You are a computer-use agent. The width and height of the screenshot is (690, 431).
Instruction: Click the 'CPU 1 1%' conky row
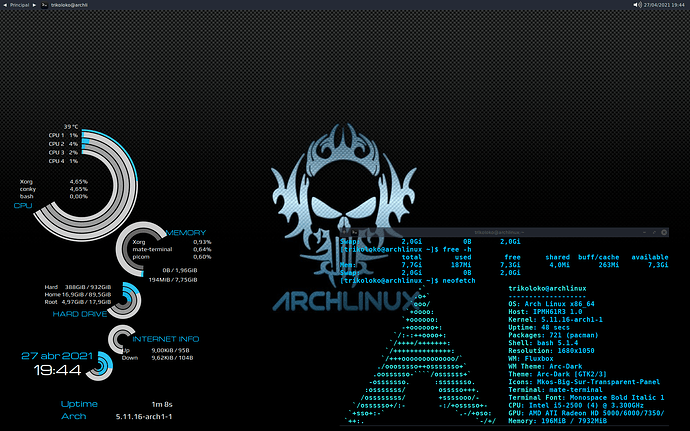click(x=63, y=136)
